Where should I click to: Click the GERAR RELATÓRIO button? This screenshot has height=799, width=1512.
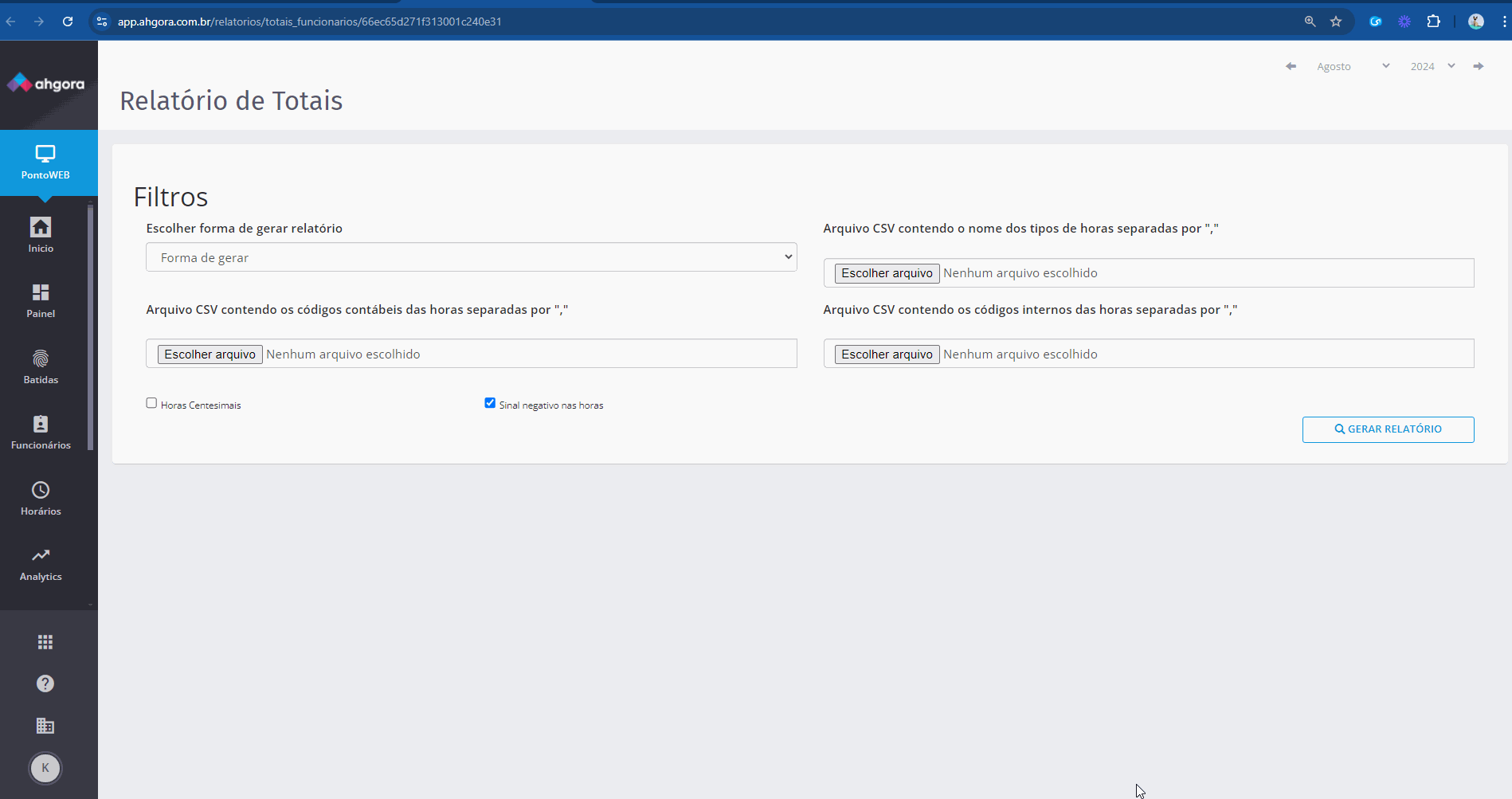(1388, 429)
